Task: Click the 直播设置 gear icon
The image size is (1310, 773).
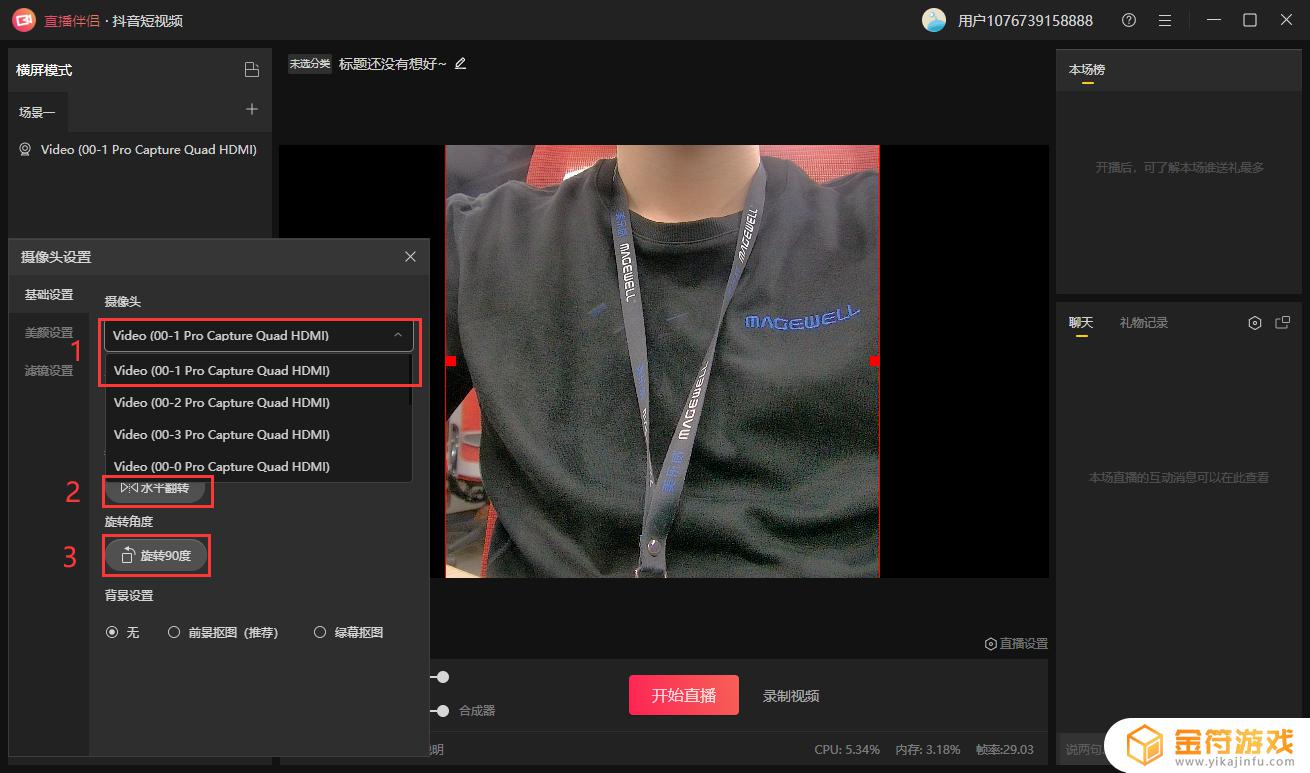Action: point(991,644)
